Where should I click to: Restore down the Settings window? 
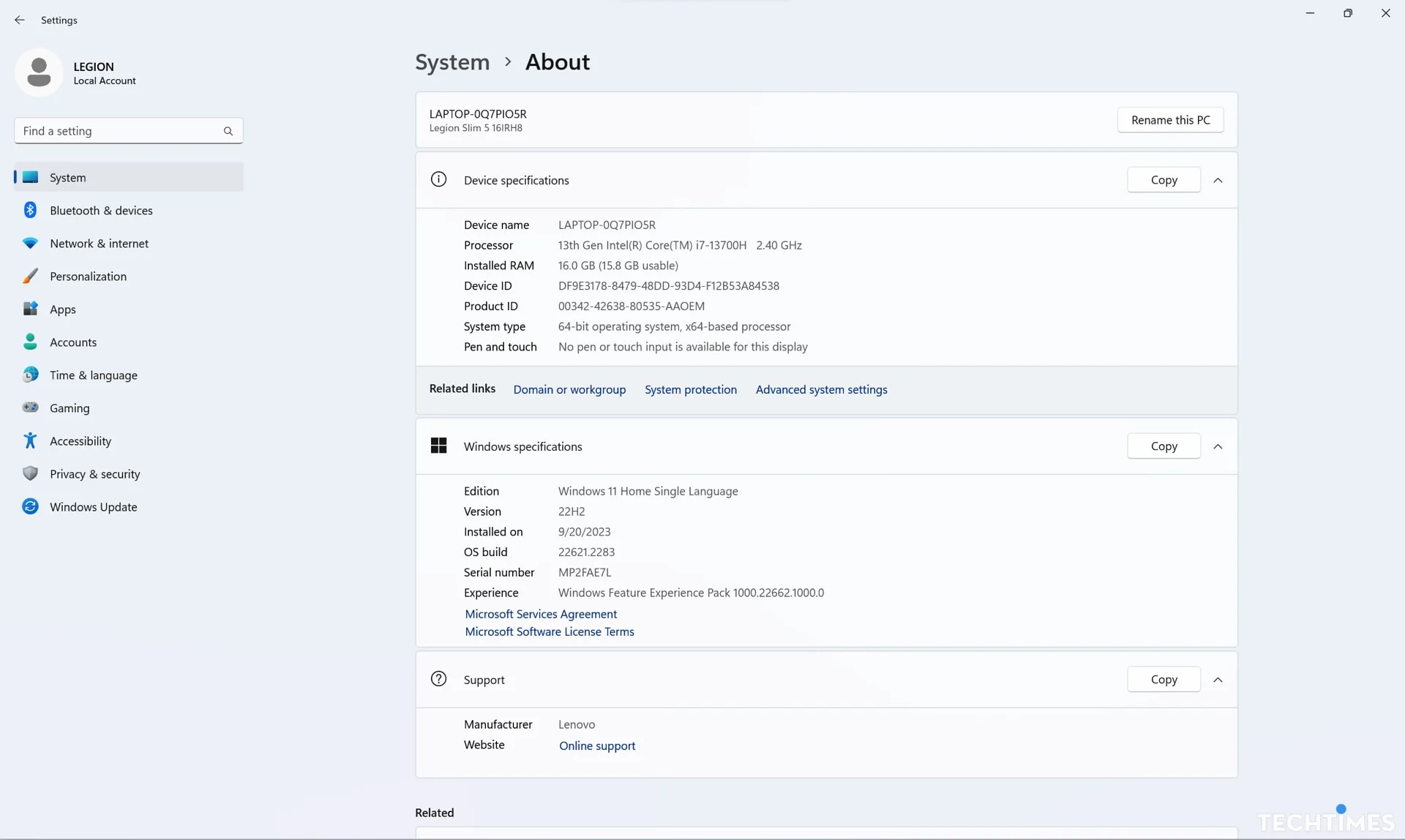(1348, 13)
